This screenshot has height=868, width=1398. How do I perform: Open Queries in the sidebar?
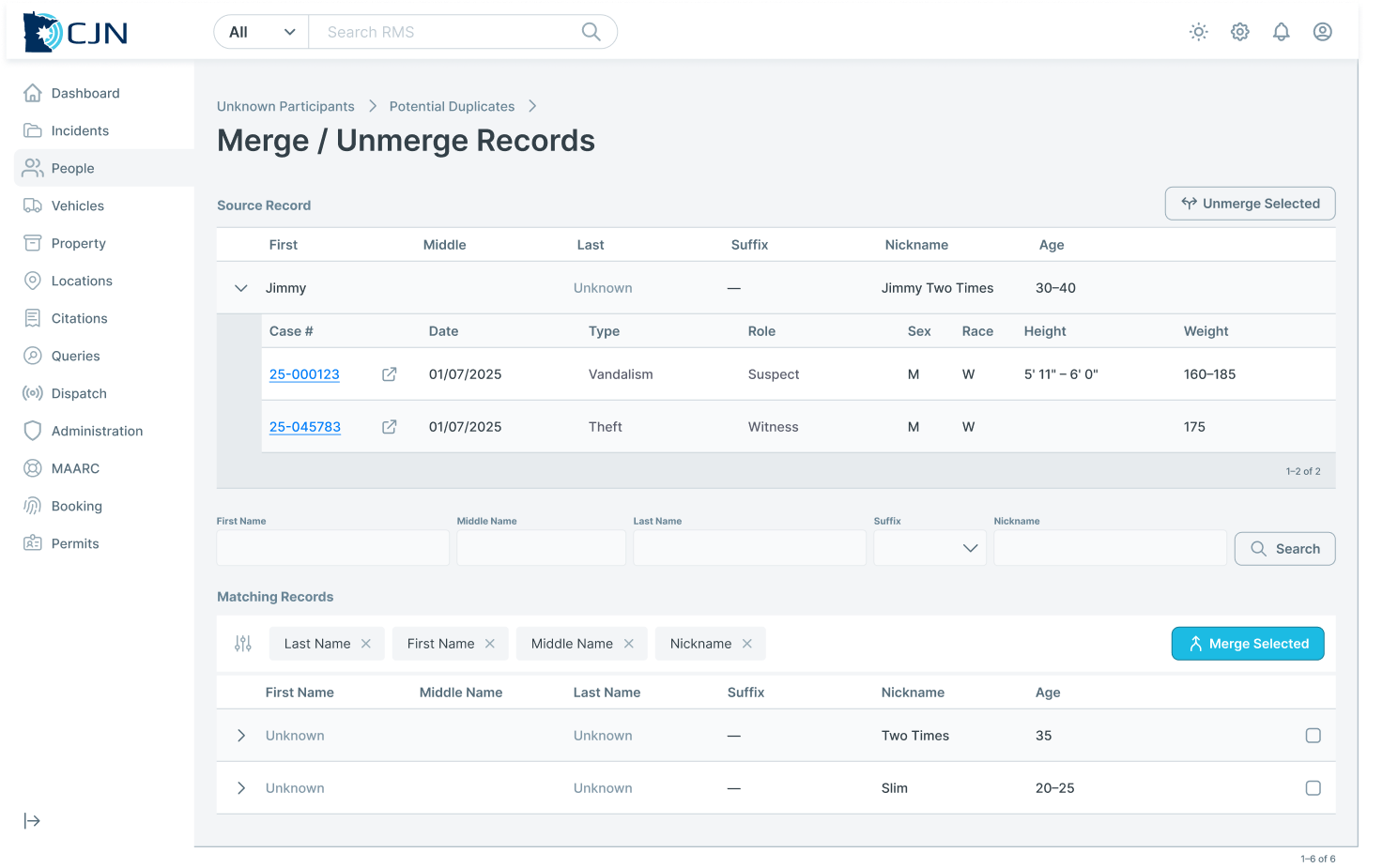(x=104, y=356)
